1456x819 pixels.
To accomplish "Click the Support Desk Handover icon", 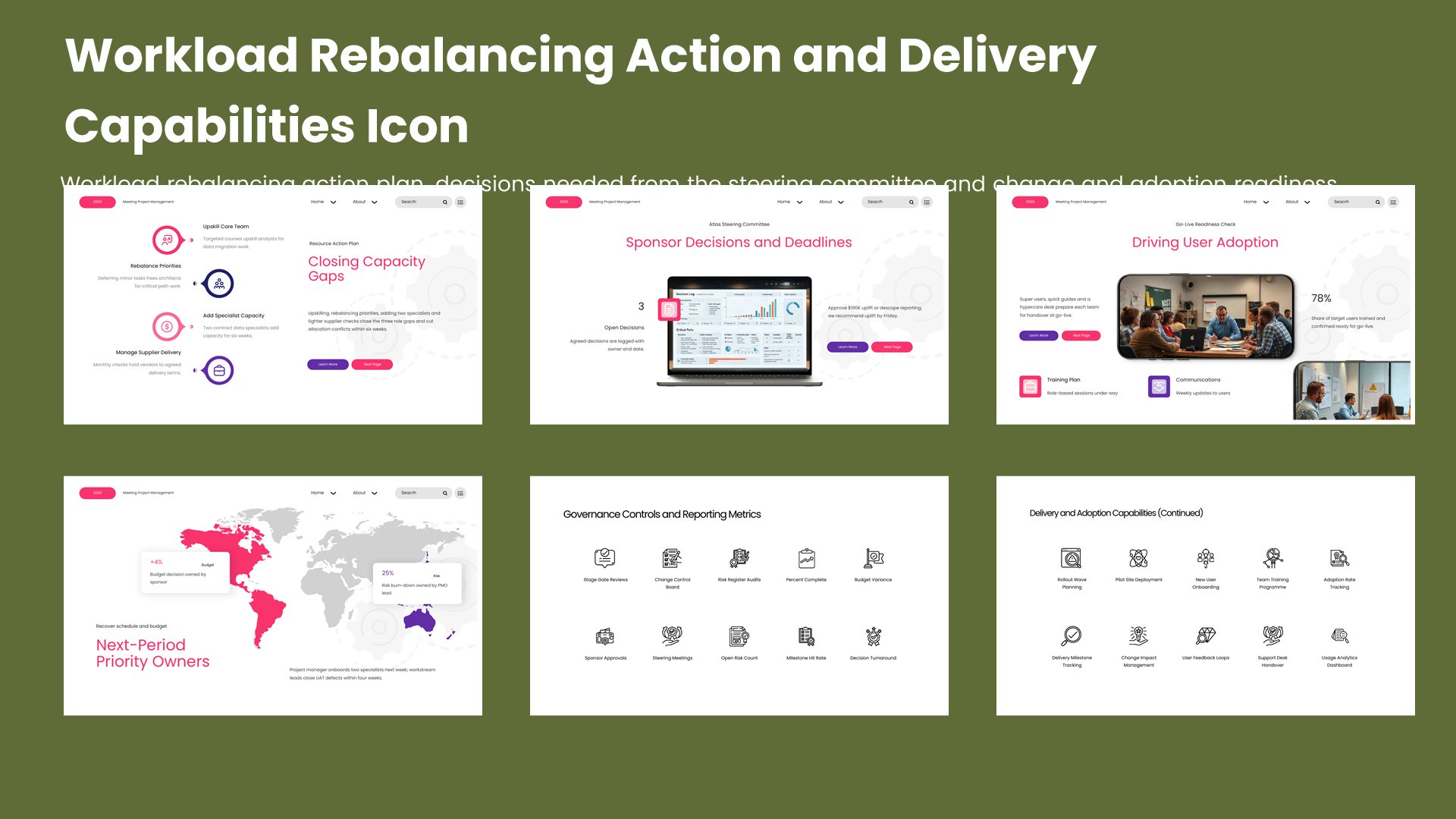I will (x=1272, y=636).
